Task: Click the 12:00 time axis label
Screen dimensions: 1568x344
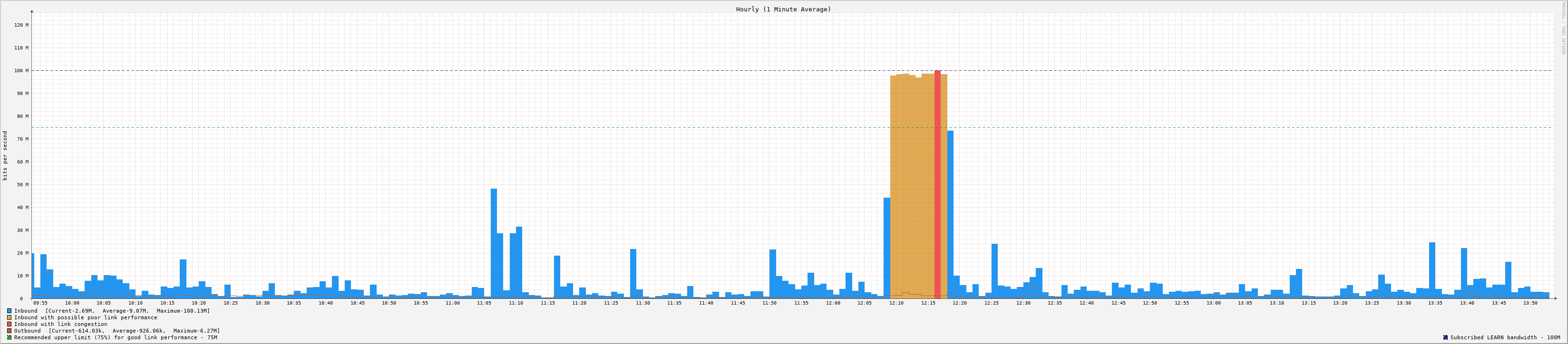Action: coord(833,303)
